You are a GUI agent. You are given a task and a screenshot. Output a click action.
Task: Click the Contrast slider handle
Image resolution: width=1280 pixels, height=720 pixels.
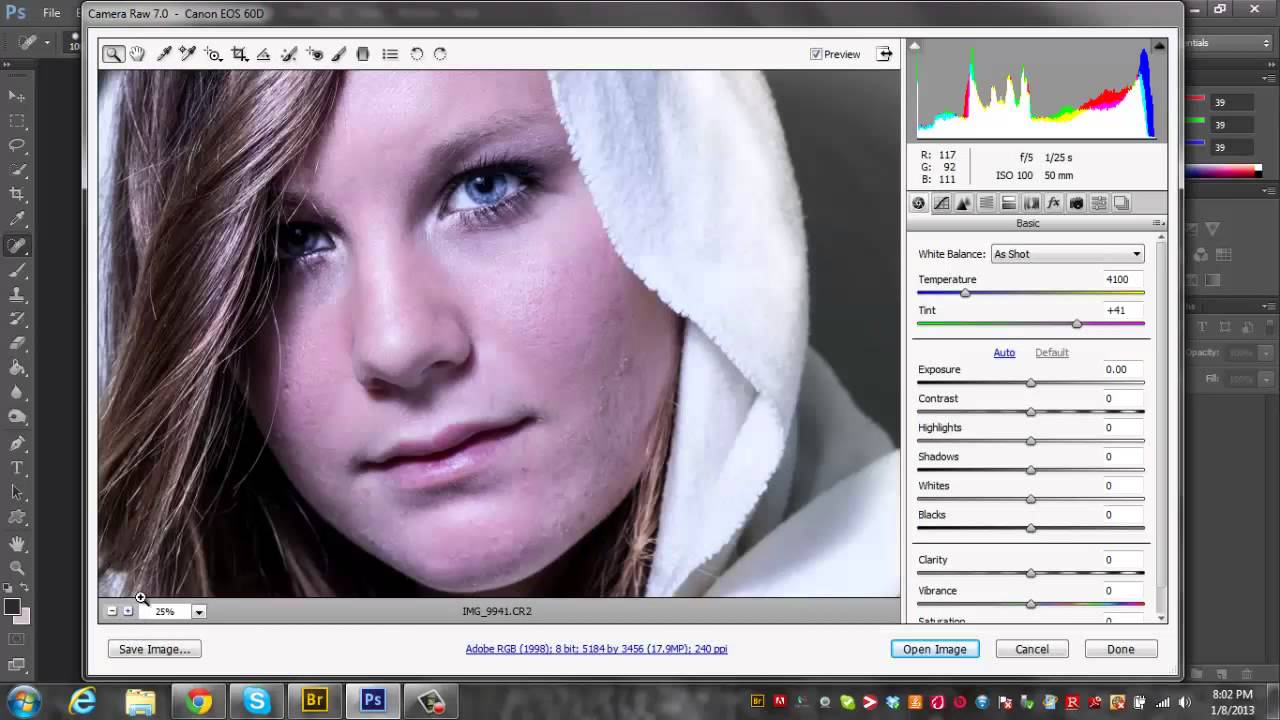click(x=1031, y=412)
